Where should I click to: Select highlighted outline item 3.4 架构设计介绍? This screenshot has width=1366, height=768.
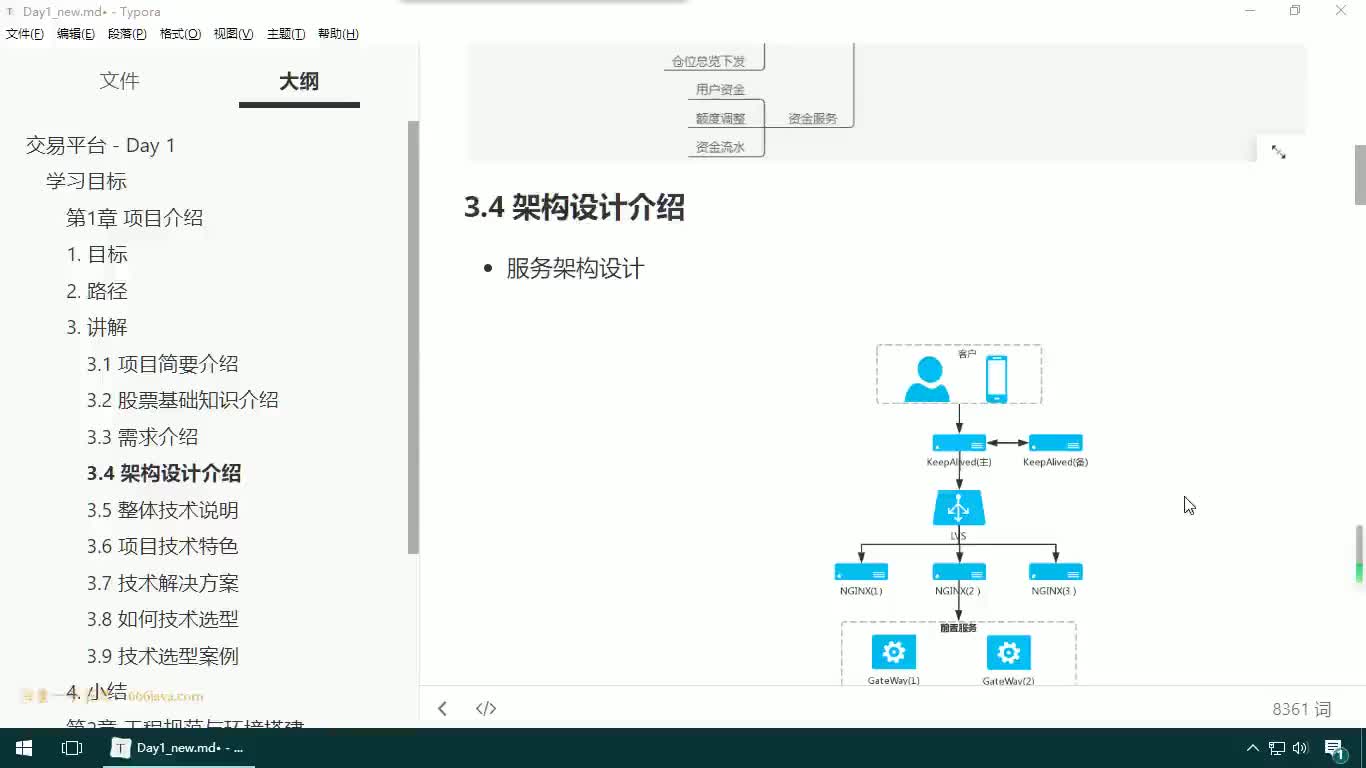[164, 473]
